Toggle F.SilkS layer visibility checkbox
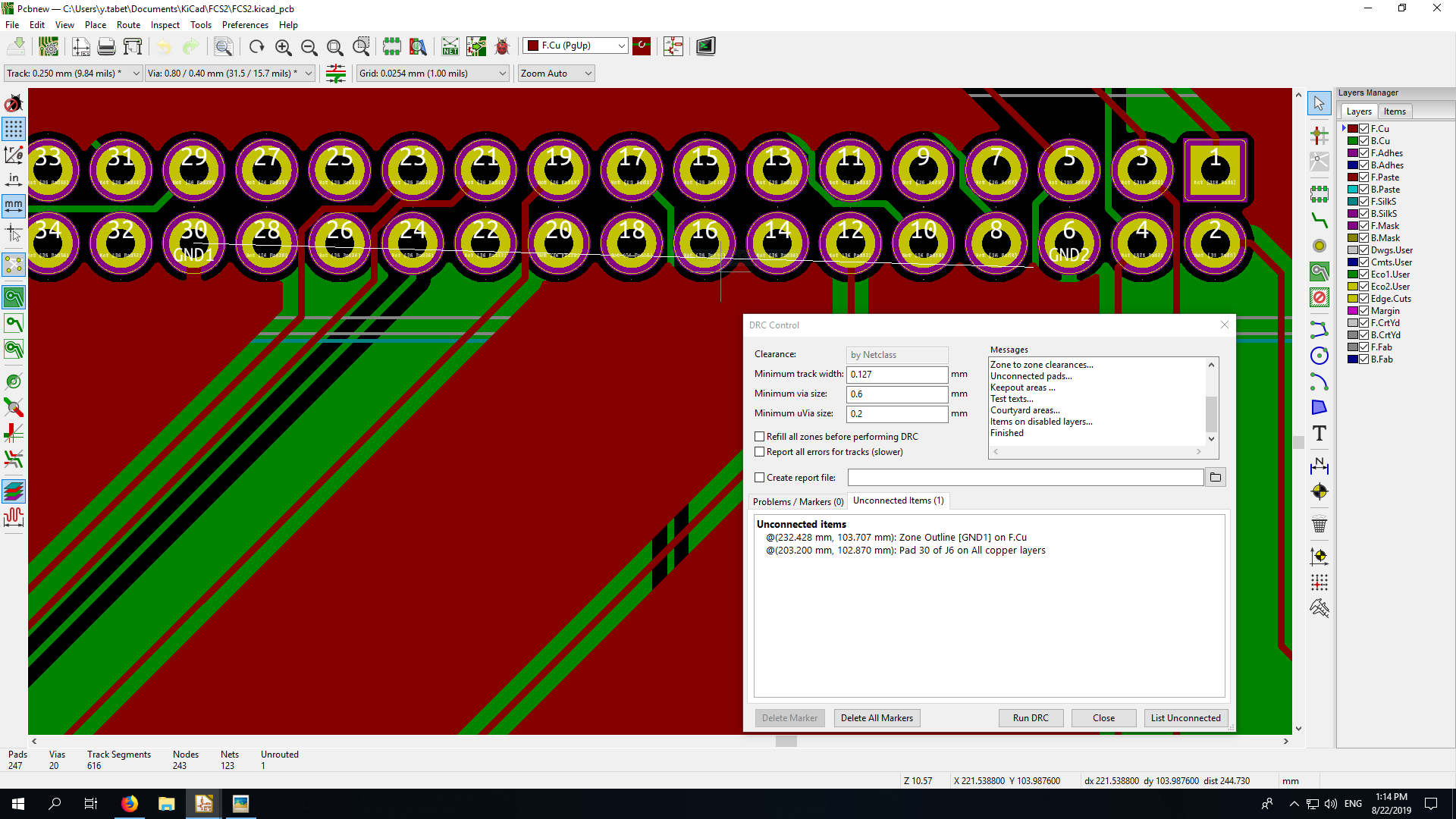Viewport: 1456px width, 819px height. coord(1364,202)
